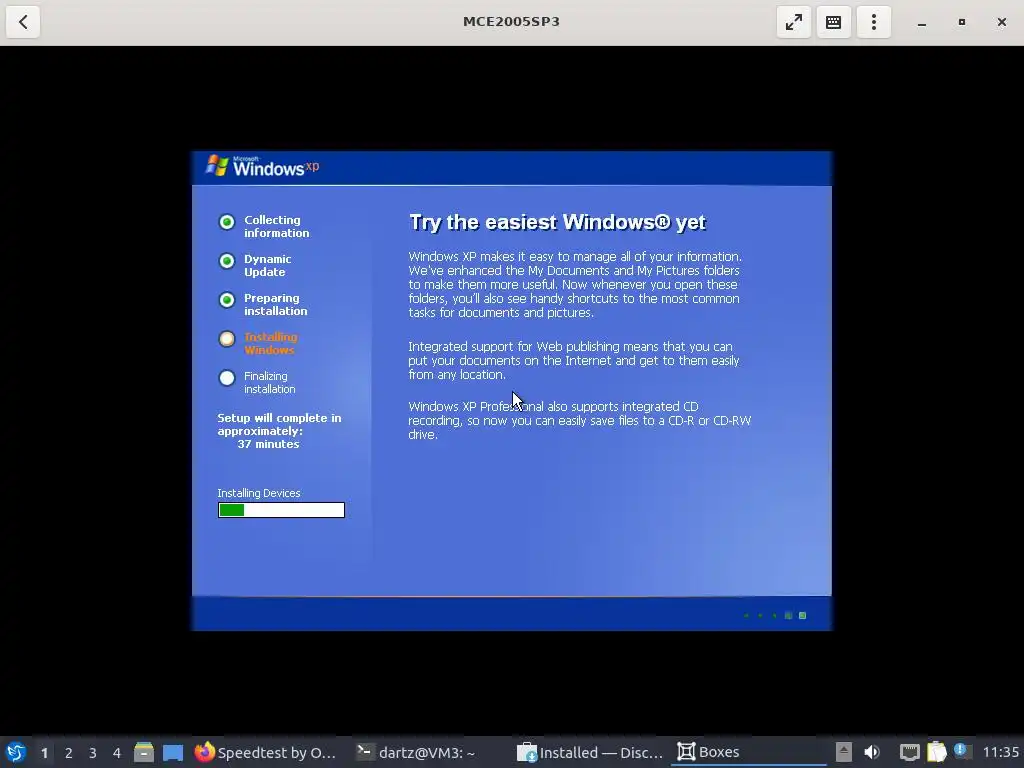Click the Windows XP logo
Image resolution: width=1024 pixels, height=768 pixels.
click(x=263, y=167)
